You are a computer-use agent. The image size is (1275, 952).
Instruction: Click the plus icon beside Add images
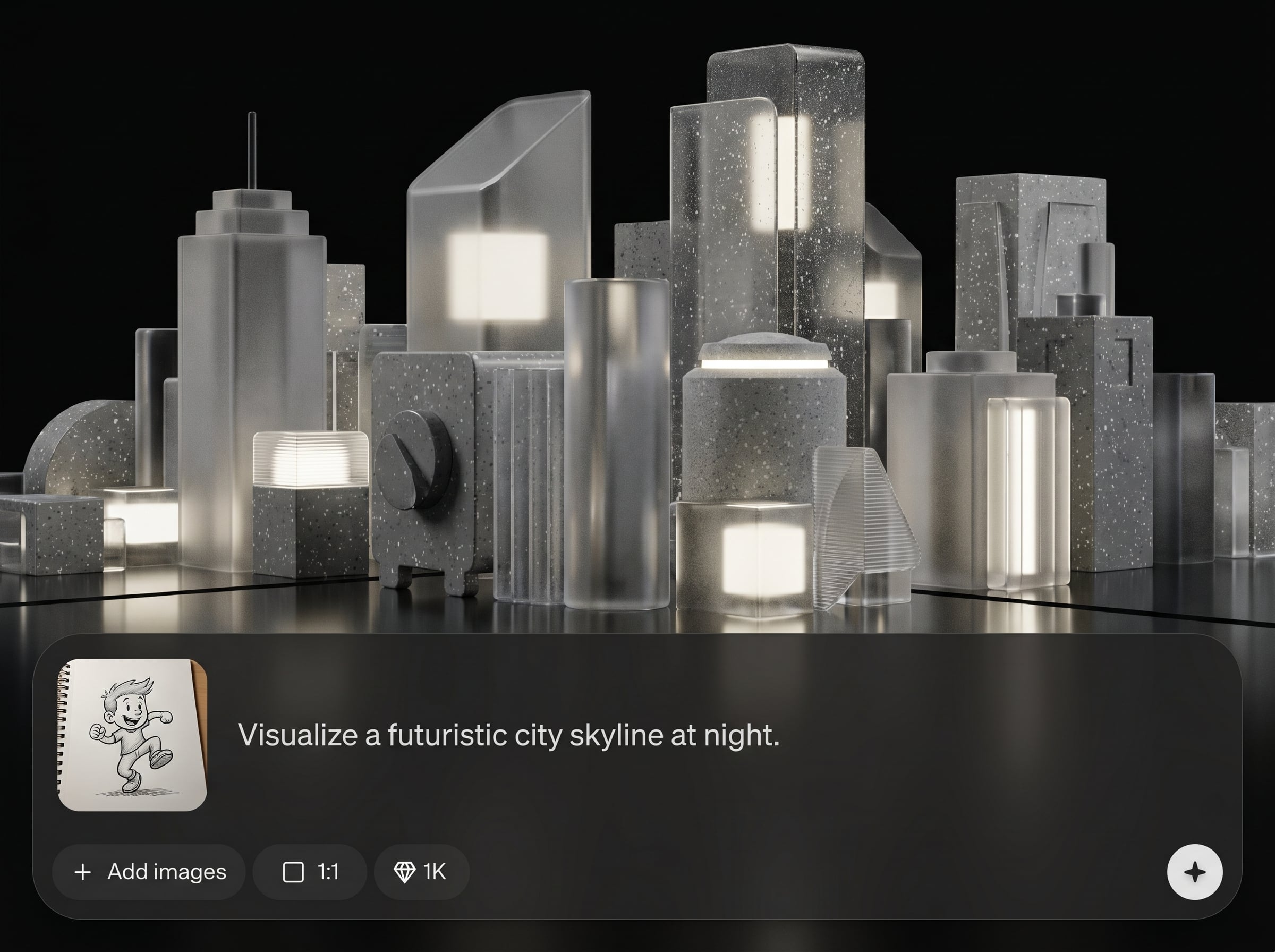click(83, 872)
